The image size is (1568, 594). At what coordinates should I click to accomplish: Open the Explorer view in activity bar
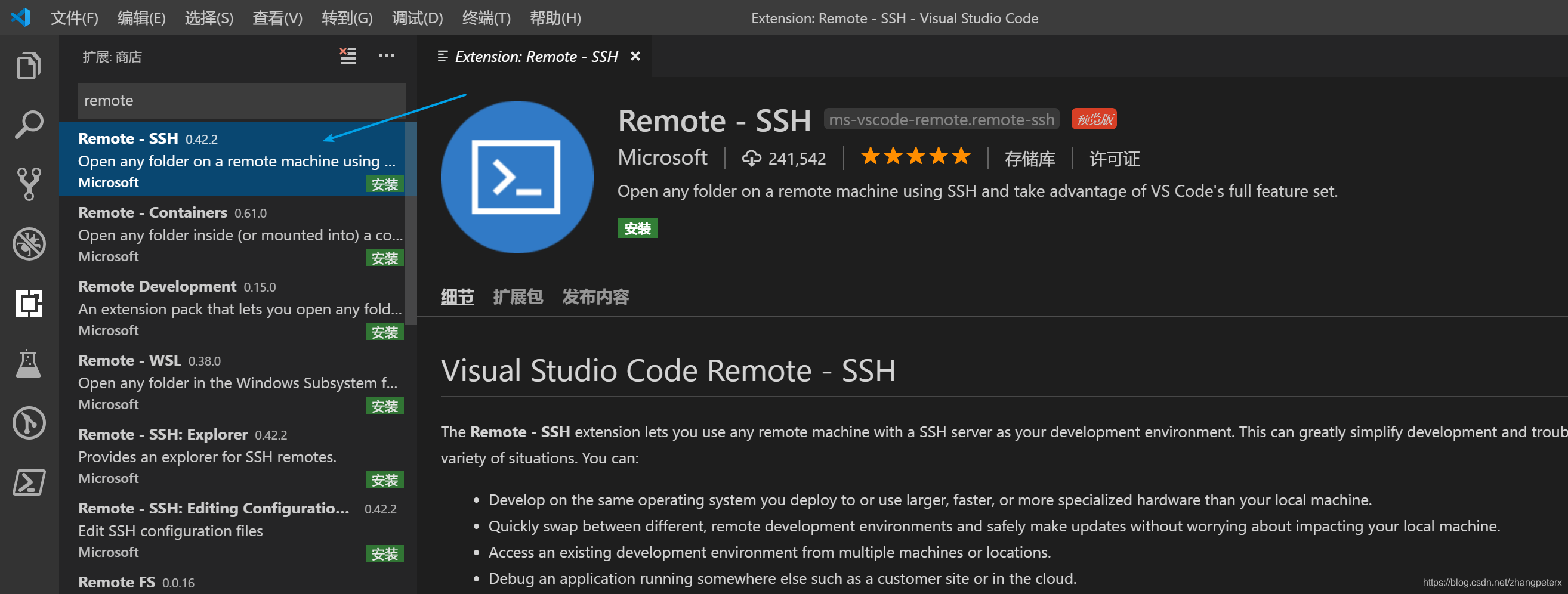click(29, 65)
